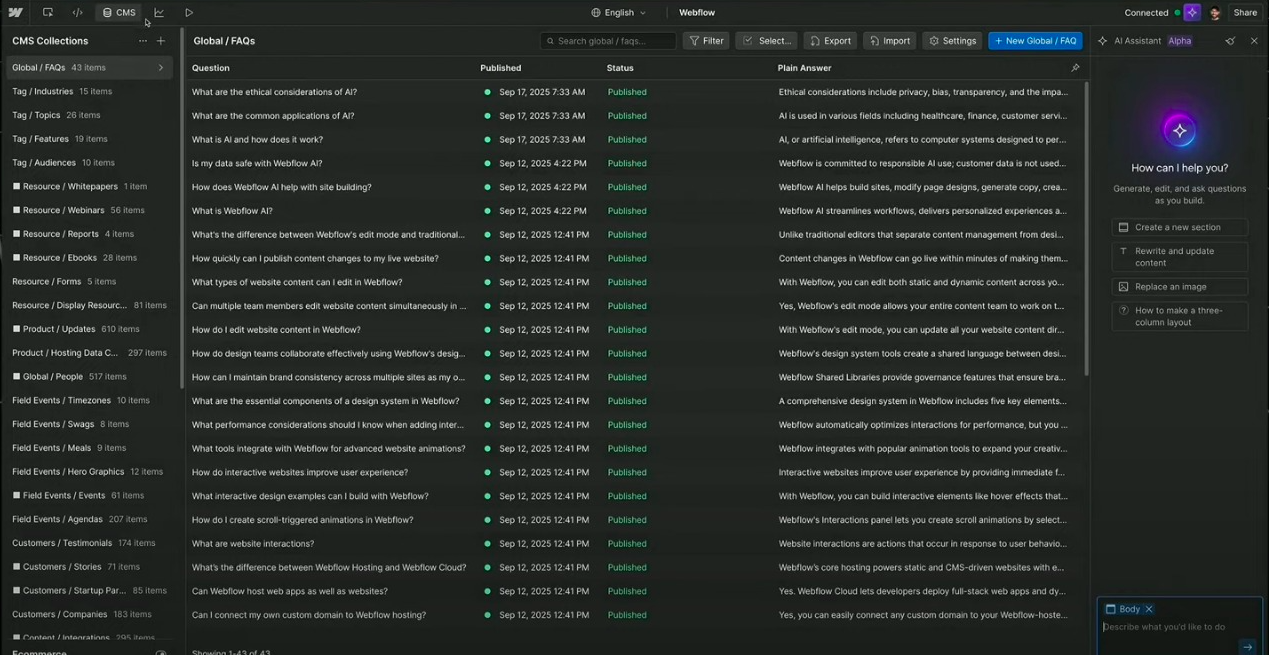Click the preview play icon

pos(189,13)
